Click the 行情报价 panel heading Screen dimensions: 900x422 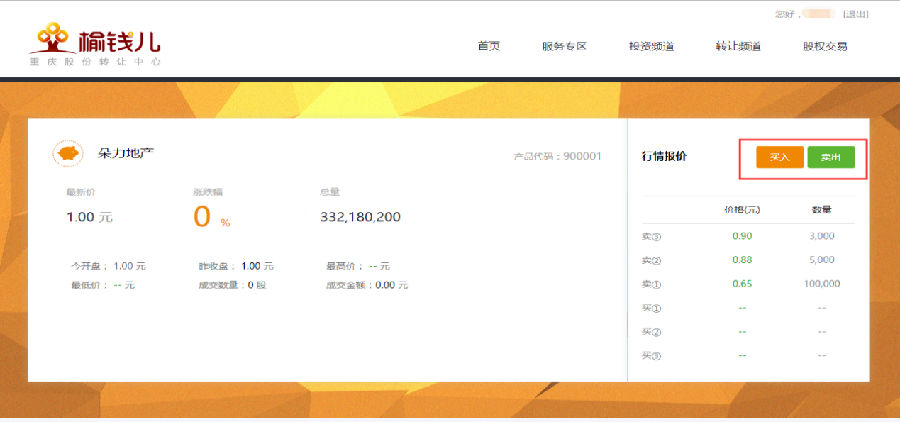click(664, 157)
